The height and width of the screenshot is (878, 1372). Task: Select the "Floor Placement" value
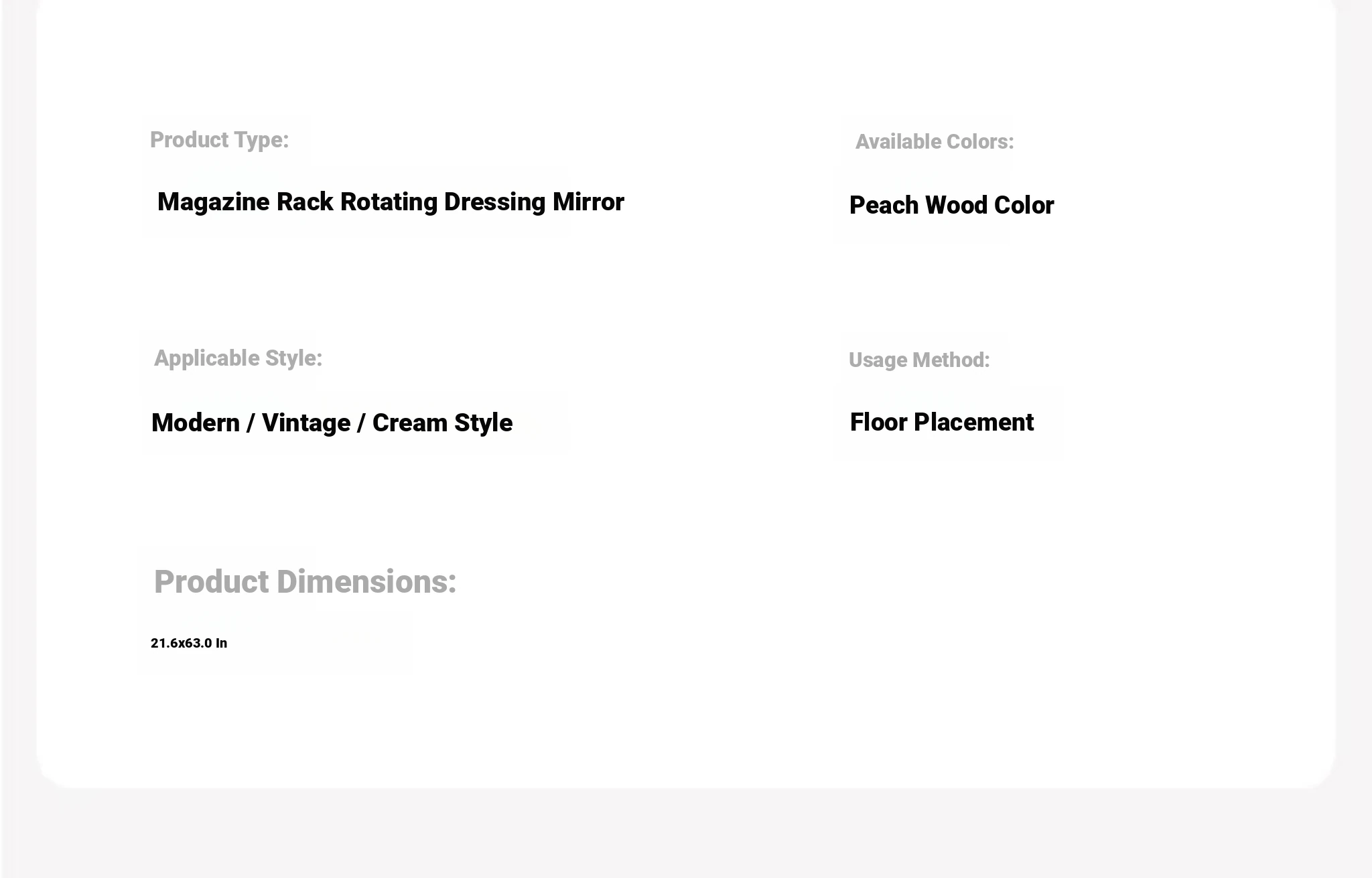(x=942, y=423)
